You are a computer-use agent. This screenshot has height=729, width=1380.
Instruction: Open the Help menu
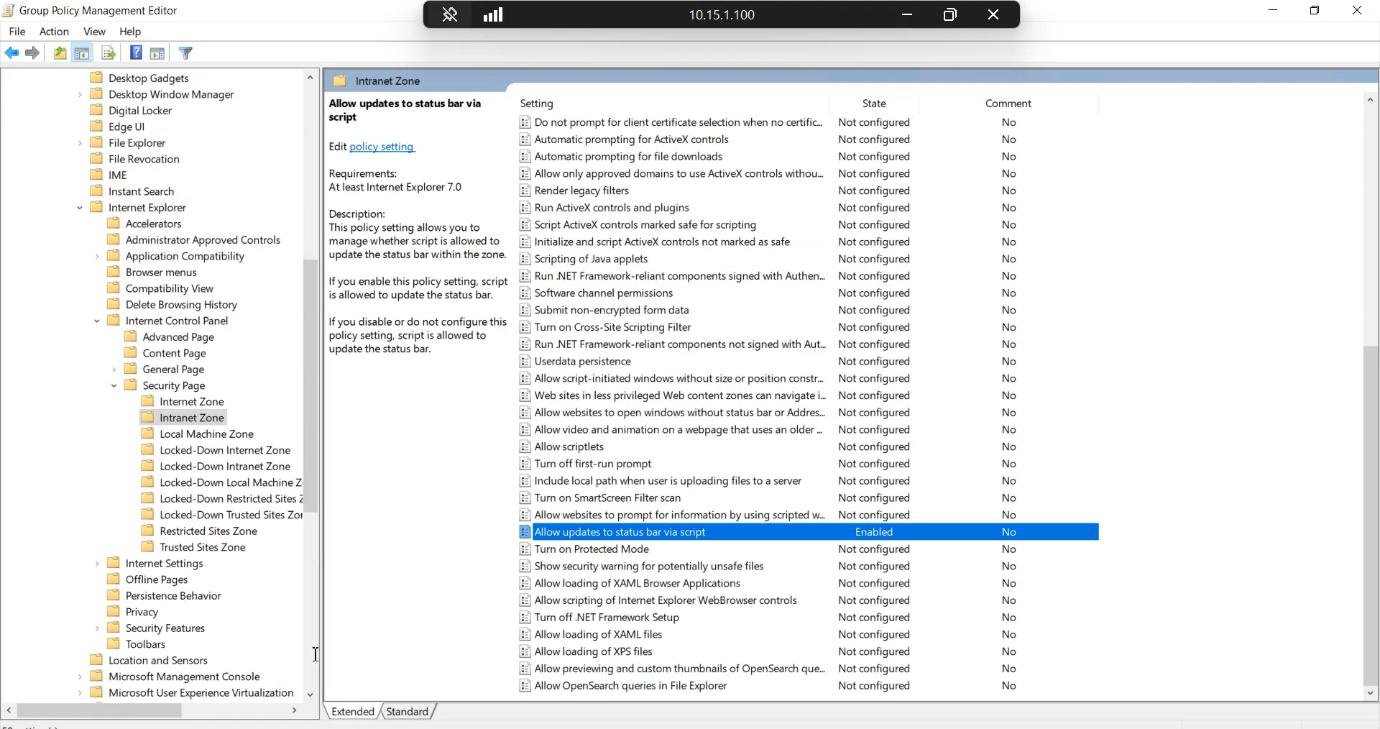click(130, 32)
